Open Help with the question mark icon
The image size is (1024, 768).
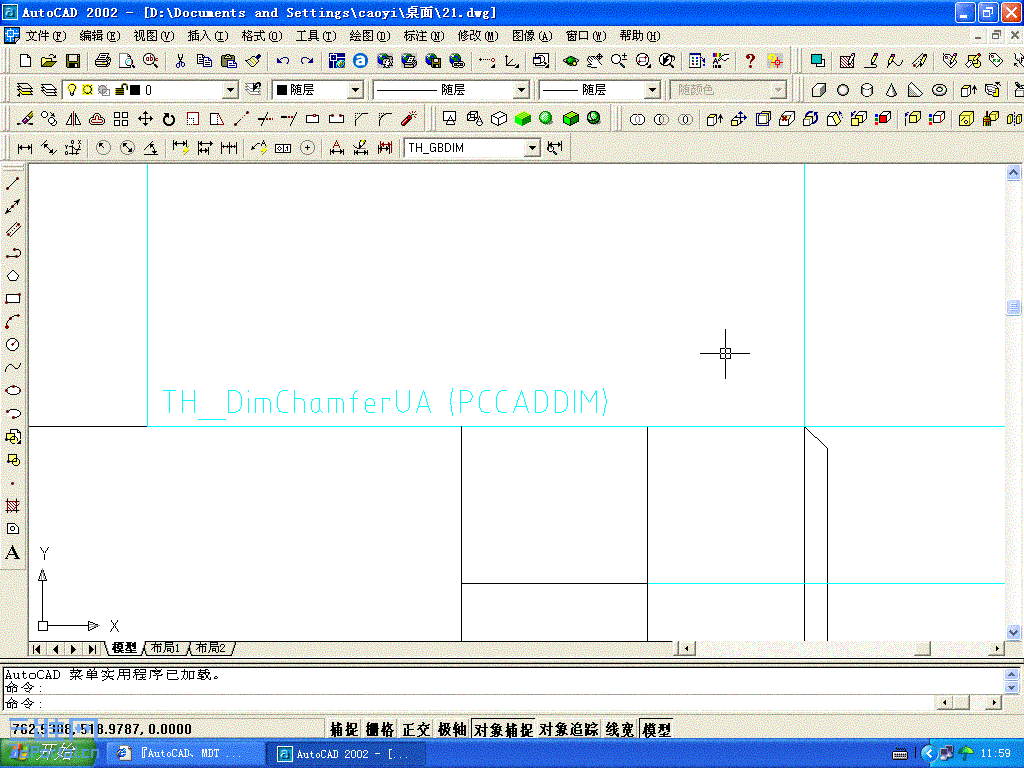[x=750, y=61]
